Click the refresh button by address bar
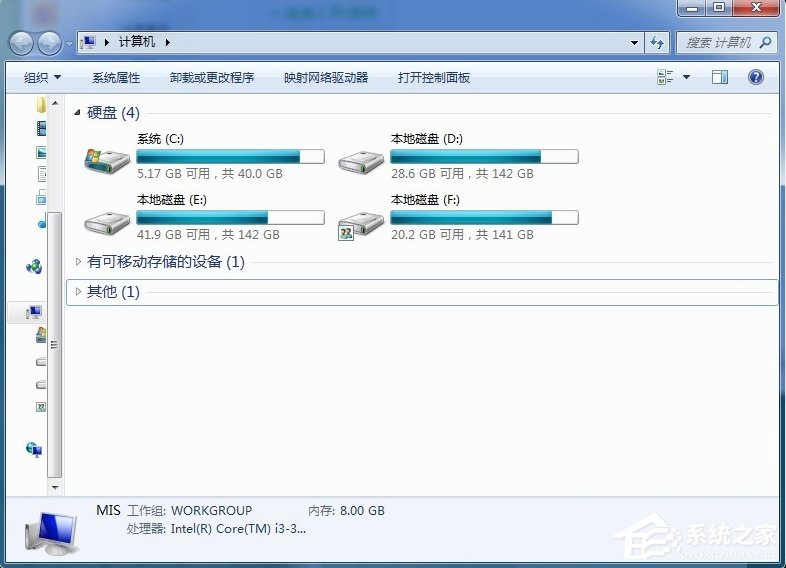Viewport: 786px width, 568px height. 657,43
